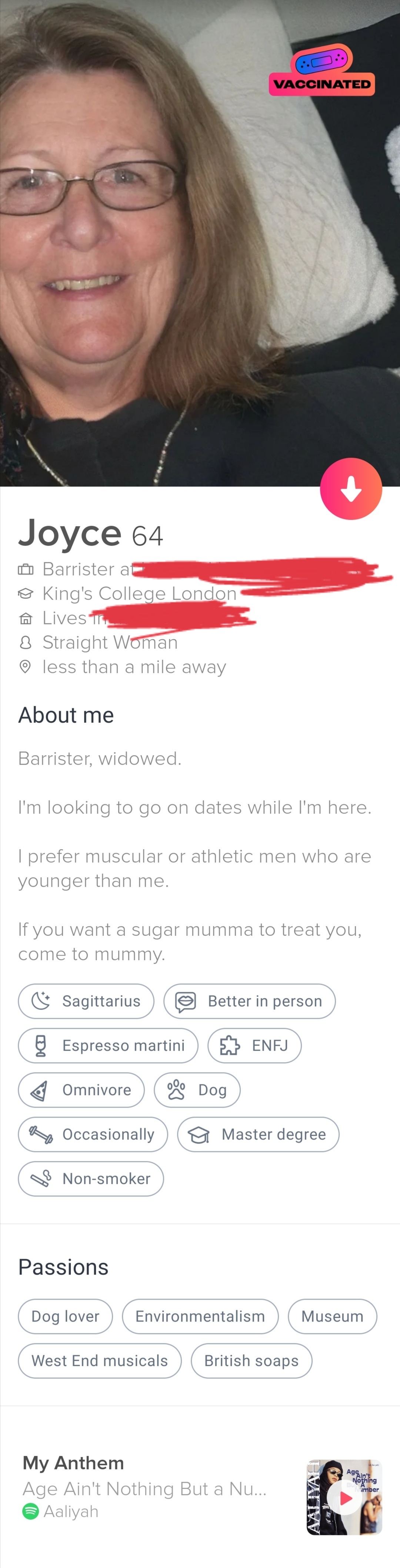The width and height of the screenshot is (400, 1568).
Task: Select the Sagittarius zodiac chip
Action: tap(86, 1001)
